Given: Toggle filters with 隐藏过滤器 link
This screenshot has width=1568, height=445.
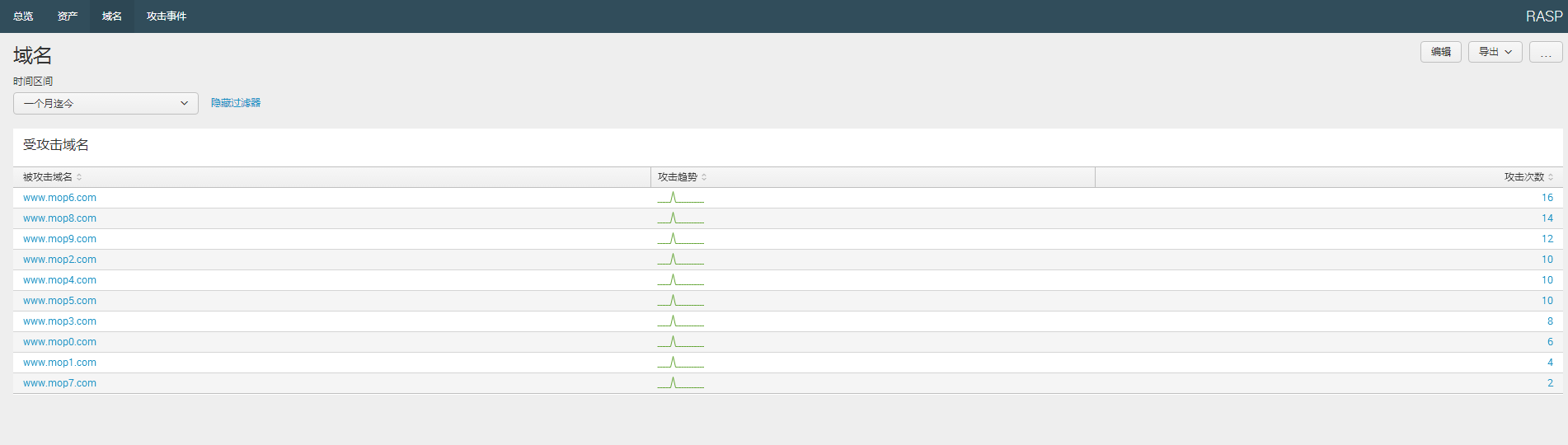Looking at the screenshot, I should [x=236, y=103].
